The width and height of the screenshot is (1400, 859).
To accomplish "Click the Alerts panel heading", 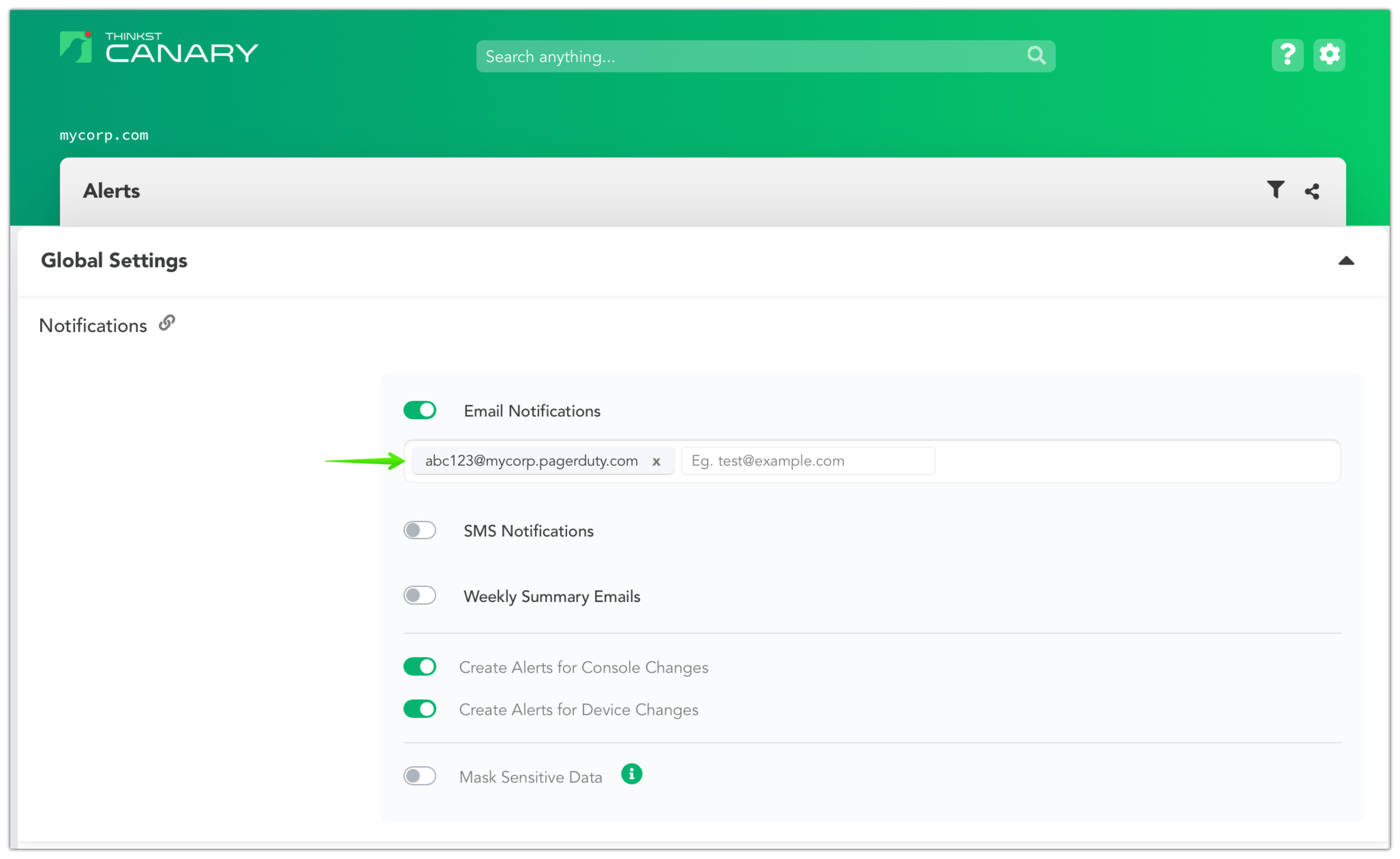I will (111, 191).
